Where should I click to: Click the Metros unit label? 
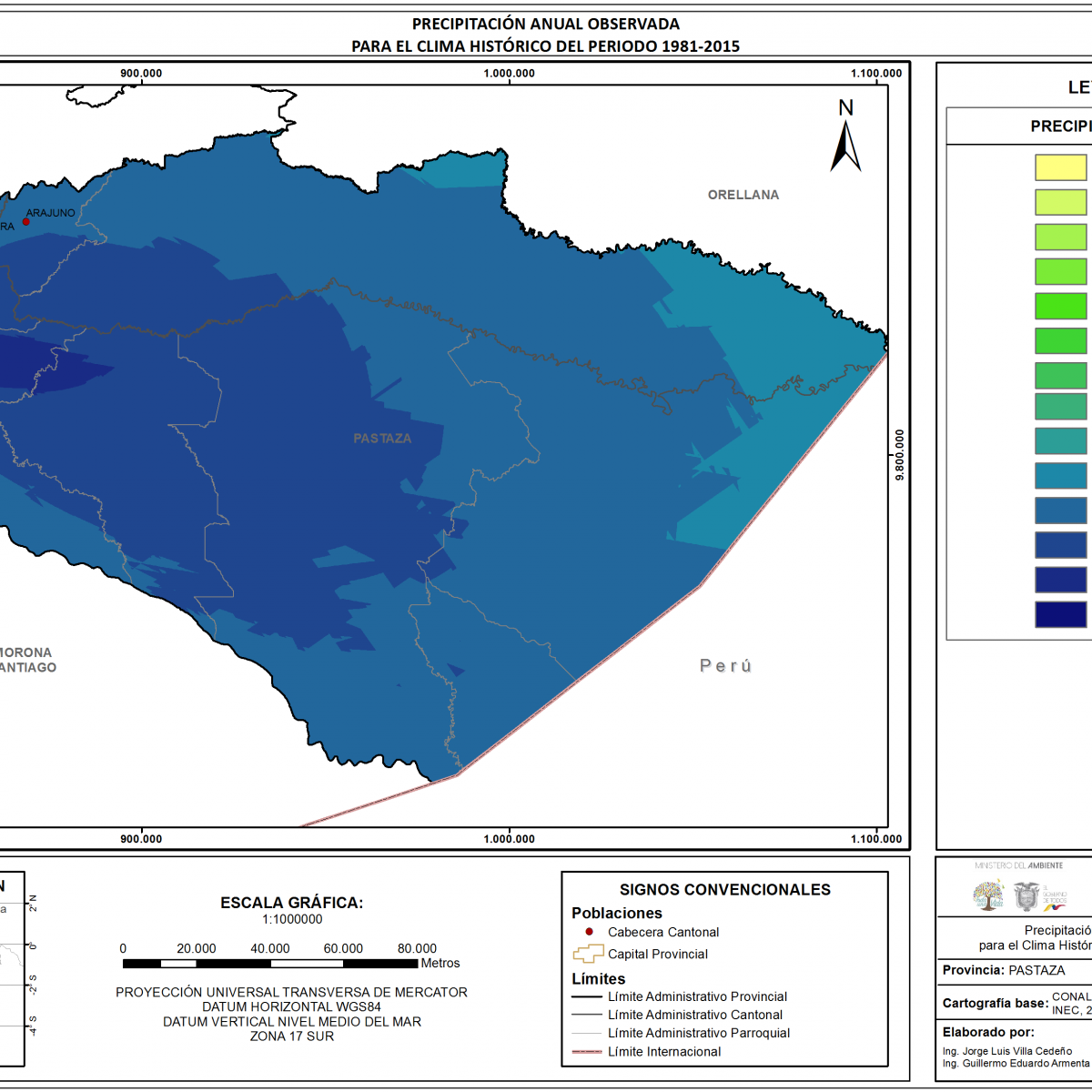pos(440,963)
